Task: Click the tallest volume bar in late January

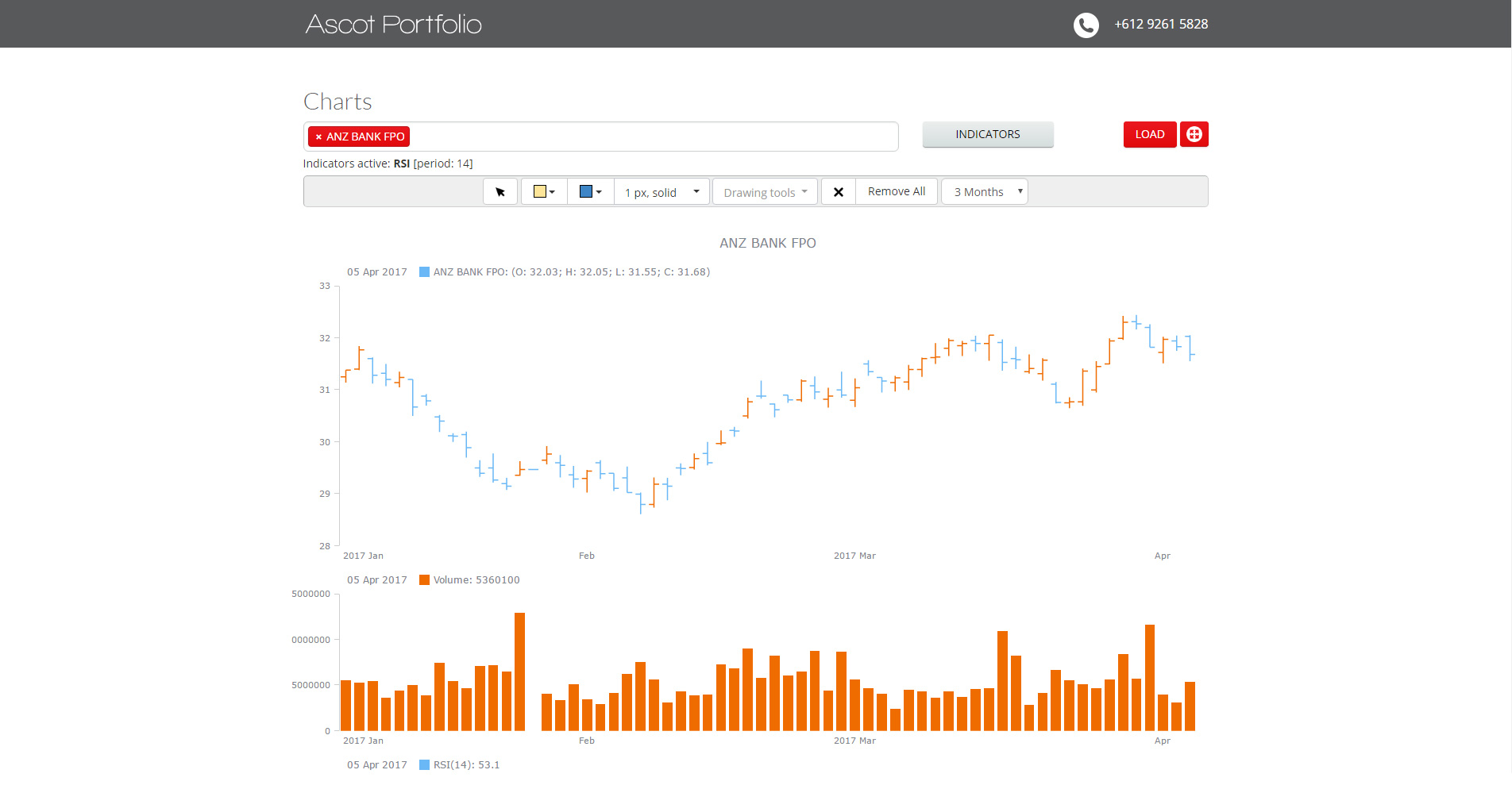Action: [519, 671]
